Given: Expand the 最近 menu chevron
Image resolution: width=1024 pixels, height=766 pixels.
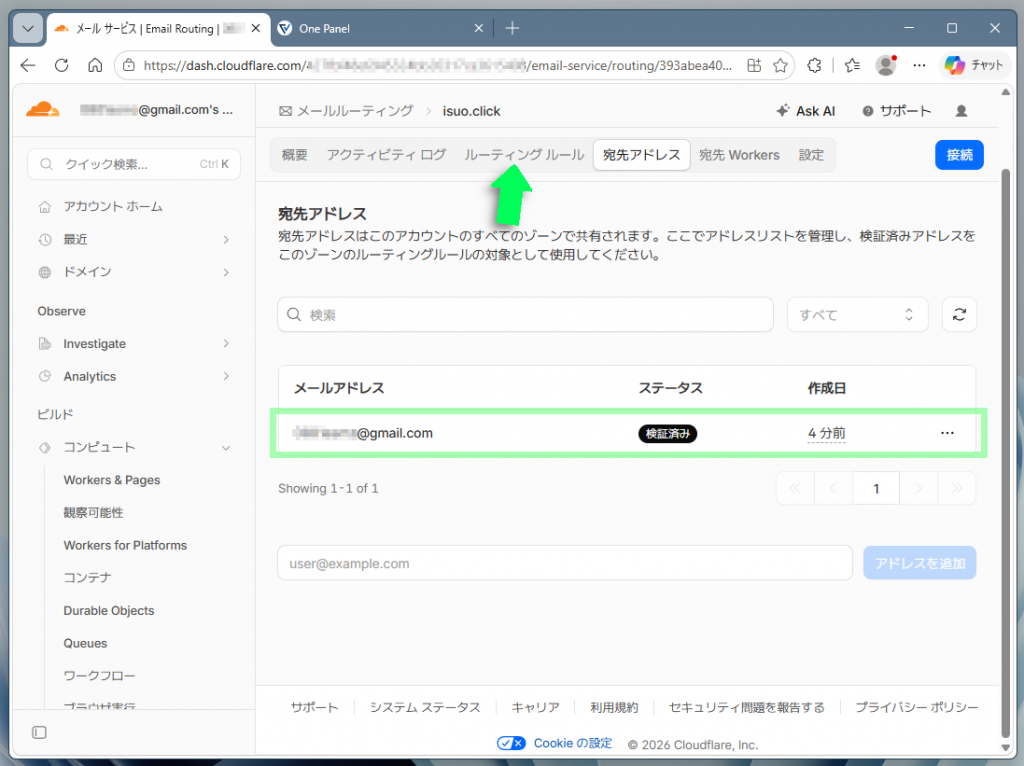Looking at the screenshot, I should coord(226,240).
